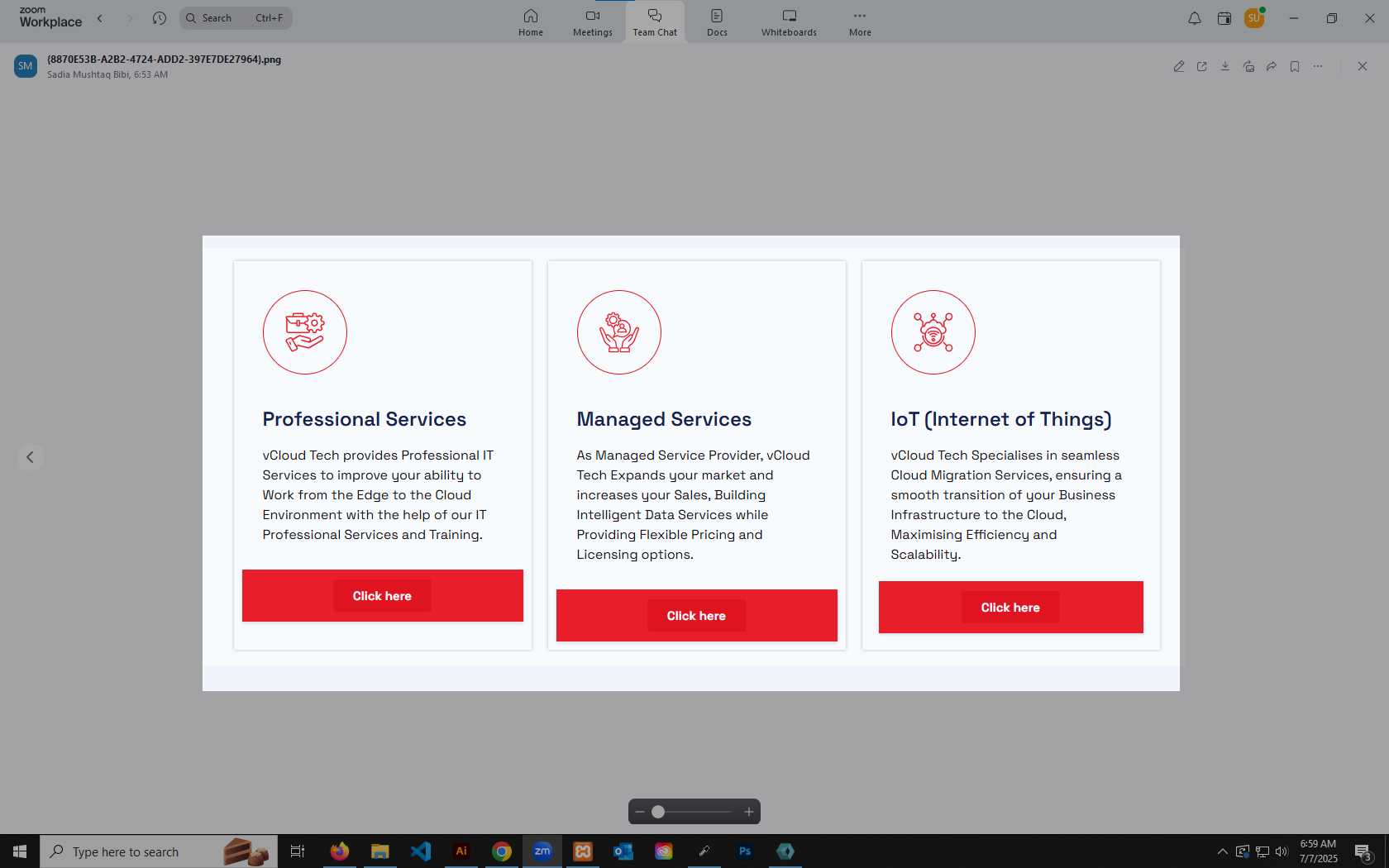Select the Team Chat tab
The height and width of the screenshot is (868, 1389).
(x=655, y=22)
